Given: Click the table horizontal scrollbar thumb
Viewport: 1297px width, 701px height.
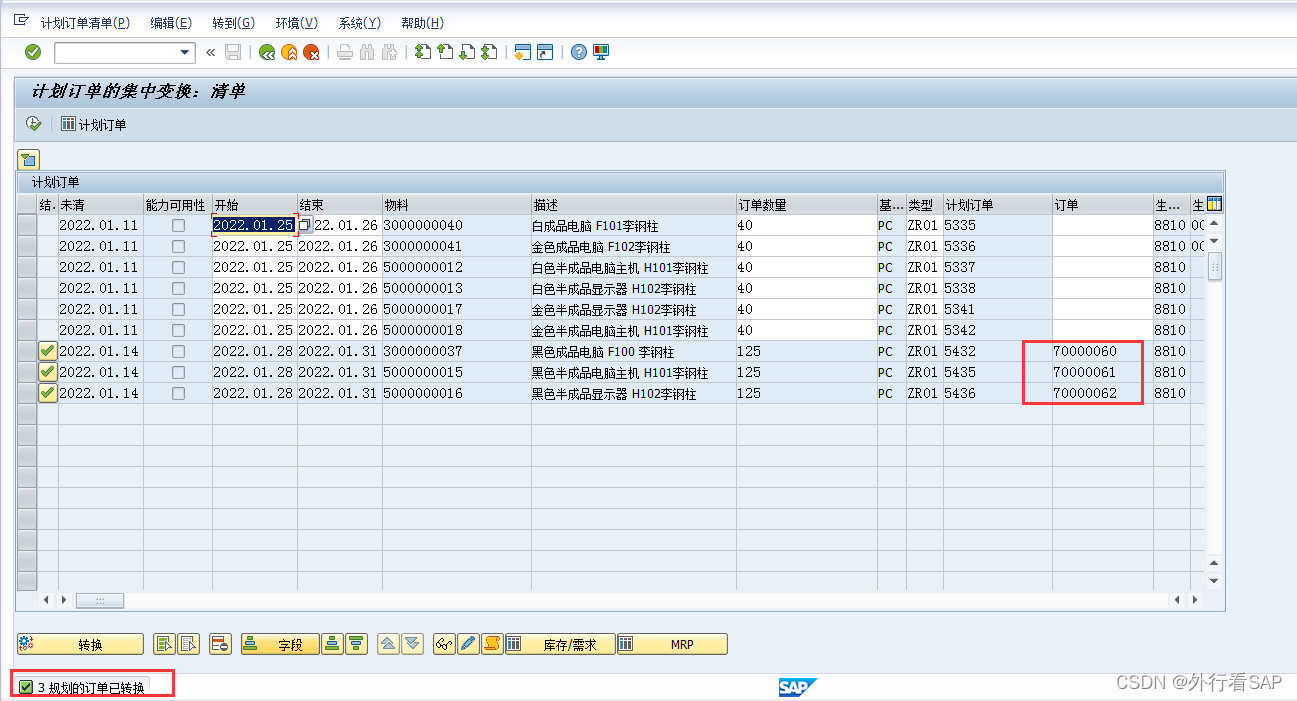Looking at the screenshot, I should 99,600.
